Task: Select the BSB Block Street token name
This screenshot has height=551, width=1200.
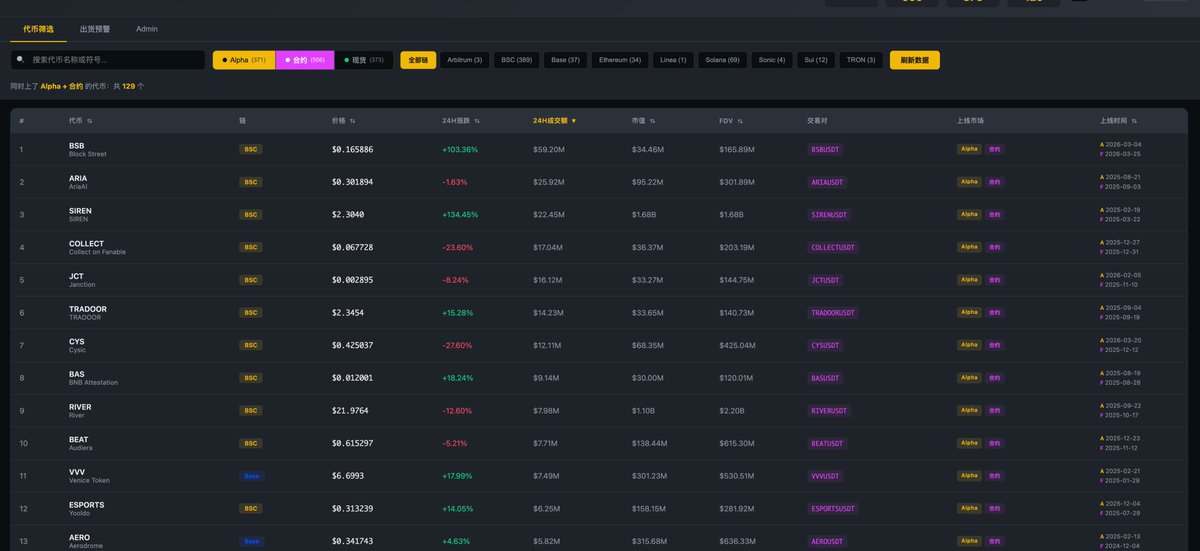Action: click(88, 149)
